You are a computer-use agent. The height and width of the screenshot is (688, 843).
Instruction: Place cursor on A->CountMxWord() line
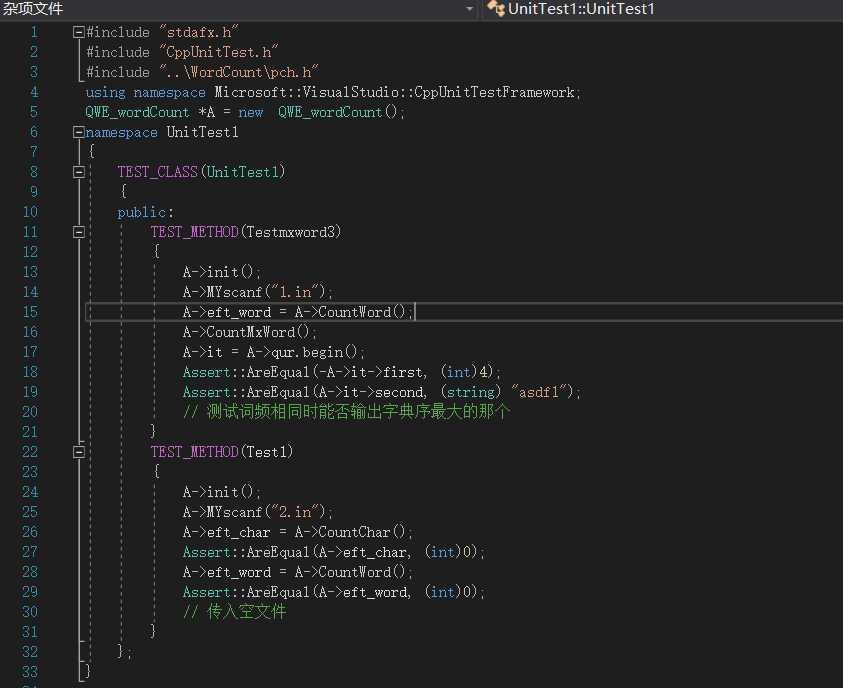(249, 332)
